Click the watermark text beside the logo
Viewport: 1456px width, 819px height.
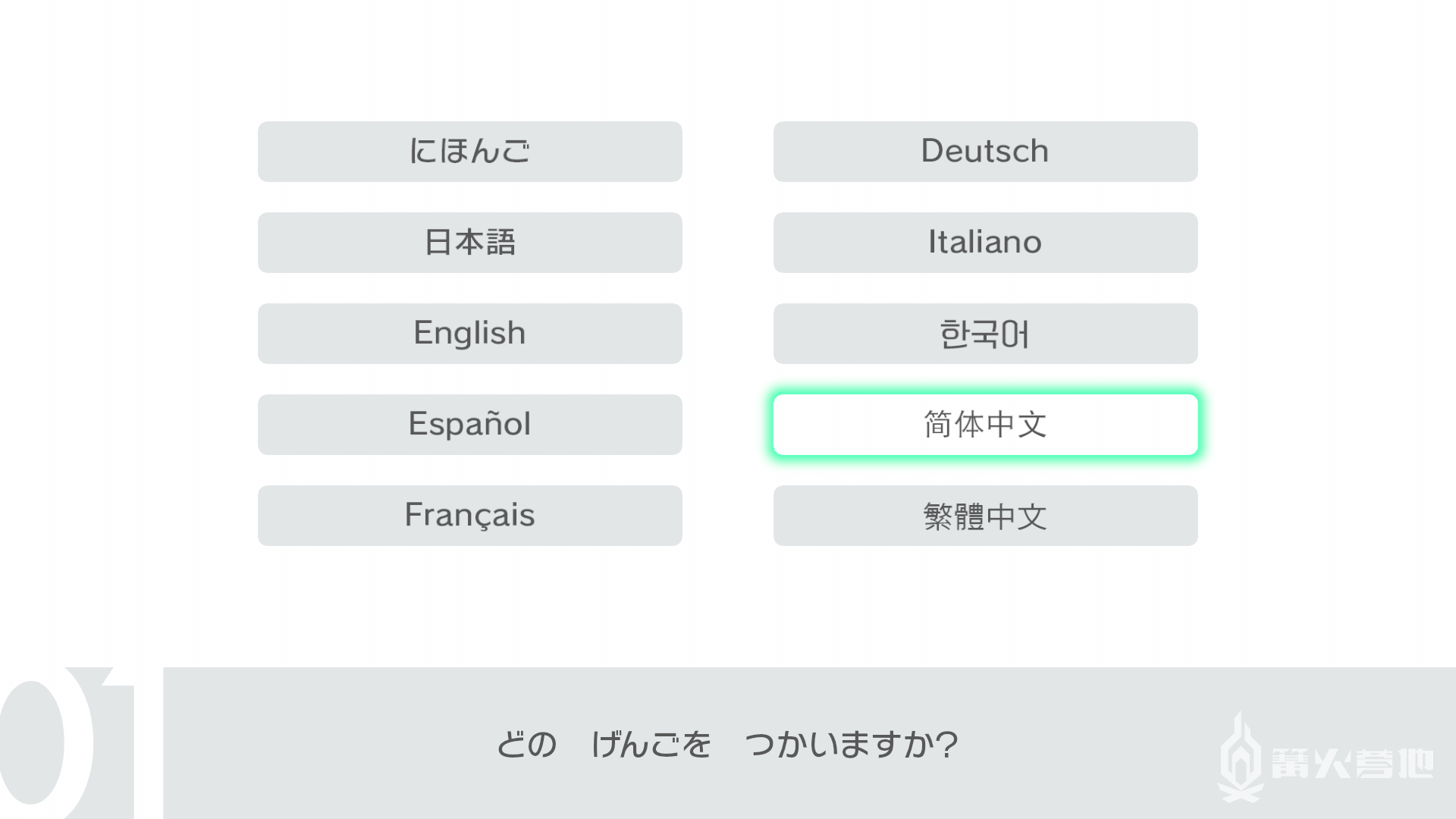[1352, 763]
